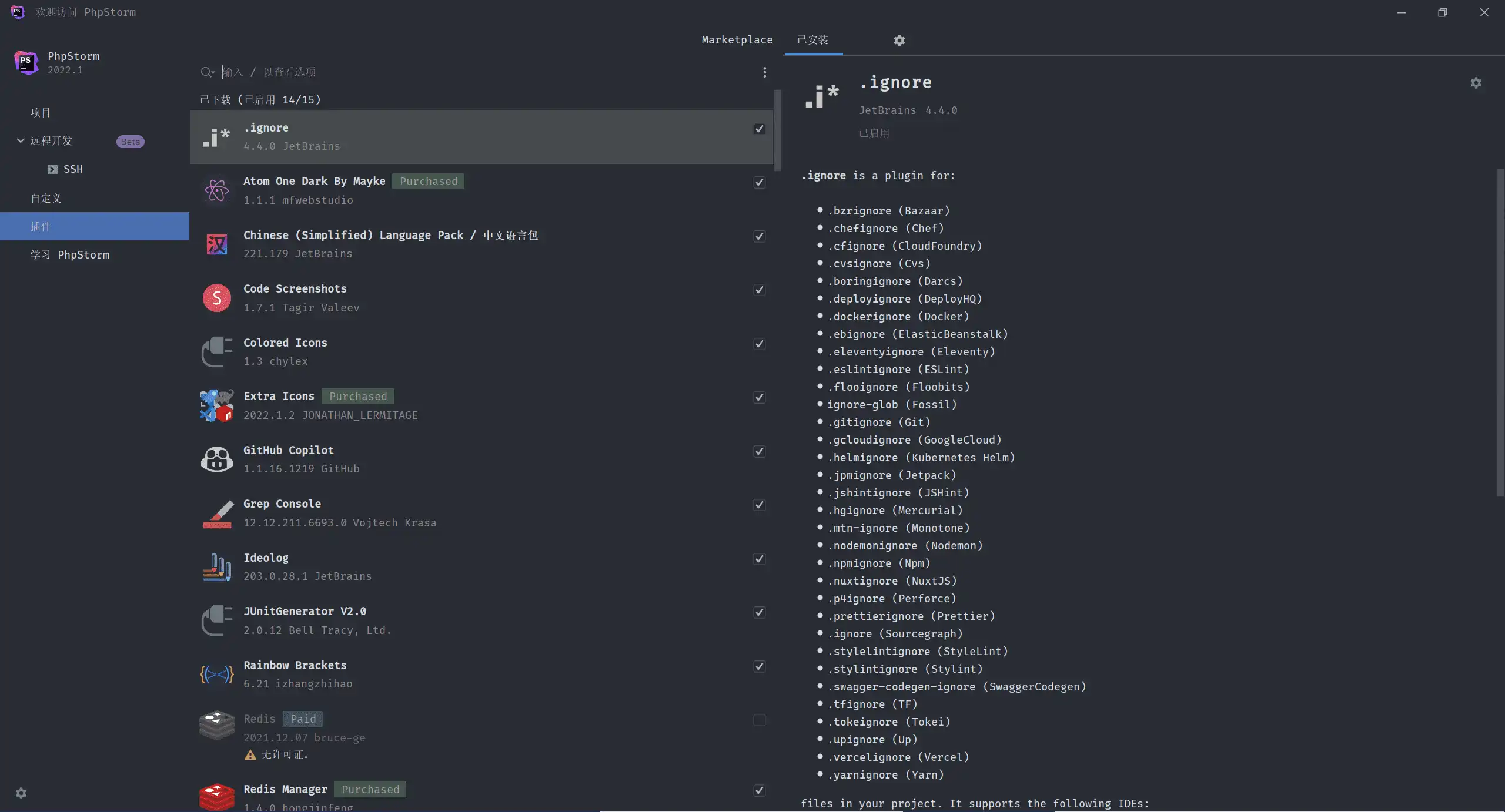Screen dimensions: 1505x812
Task: Click Purchased tag on Redis Manager
Action: (x=370, y=790)
